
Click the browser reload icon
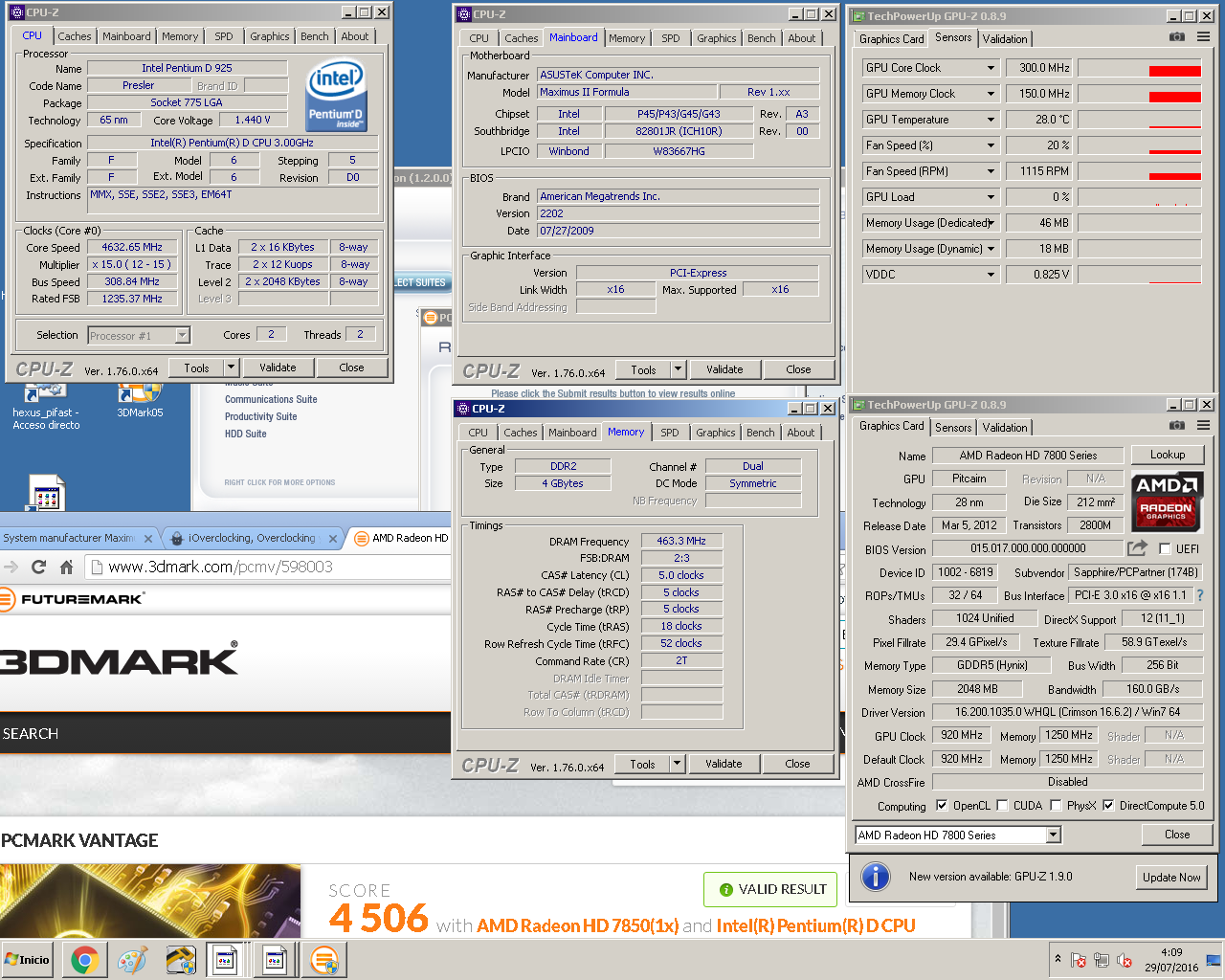coord(38,567)
